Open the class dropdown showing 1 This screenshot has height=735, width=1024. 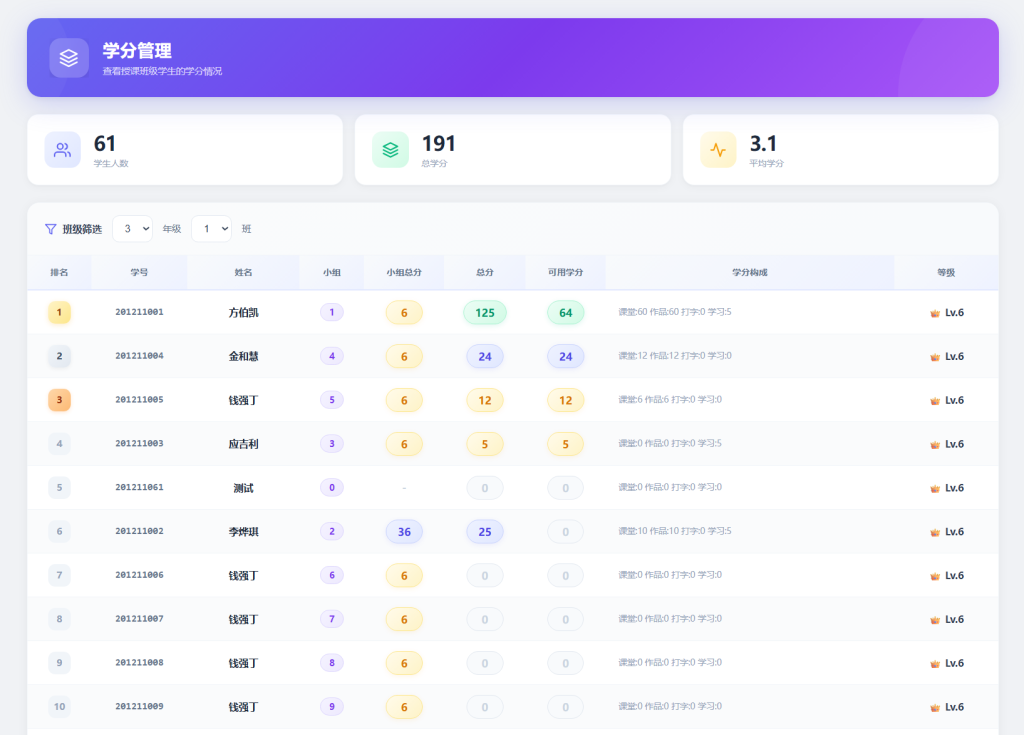[x=211, y=229]
